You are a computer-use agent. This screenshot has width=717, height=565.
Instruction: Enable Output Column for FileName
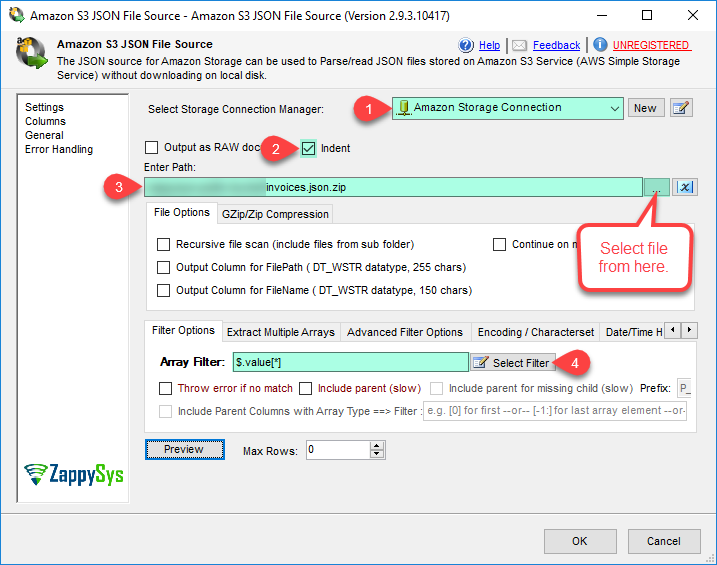pos(163,290)
